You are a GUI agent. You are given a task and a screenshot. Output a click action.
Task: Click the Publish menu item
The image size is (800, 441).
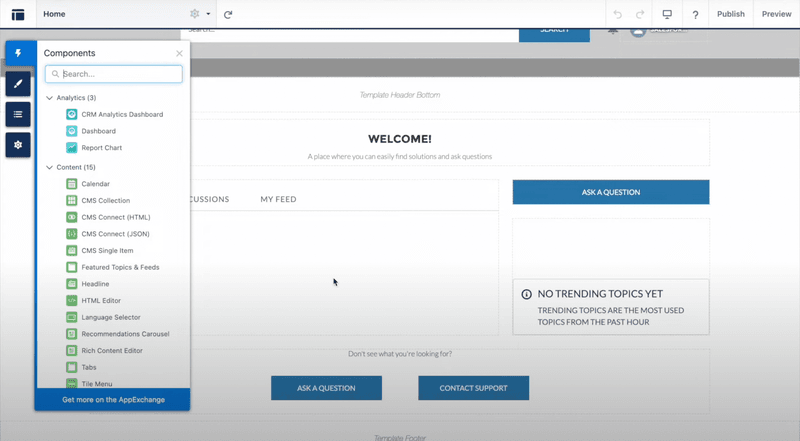(x=730, y=14)
